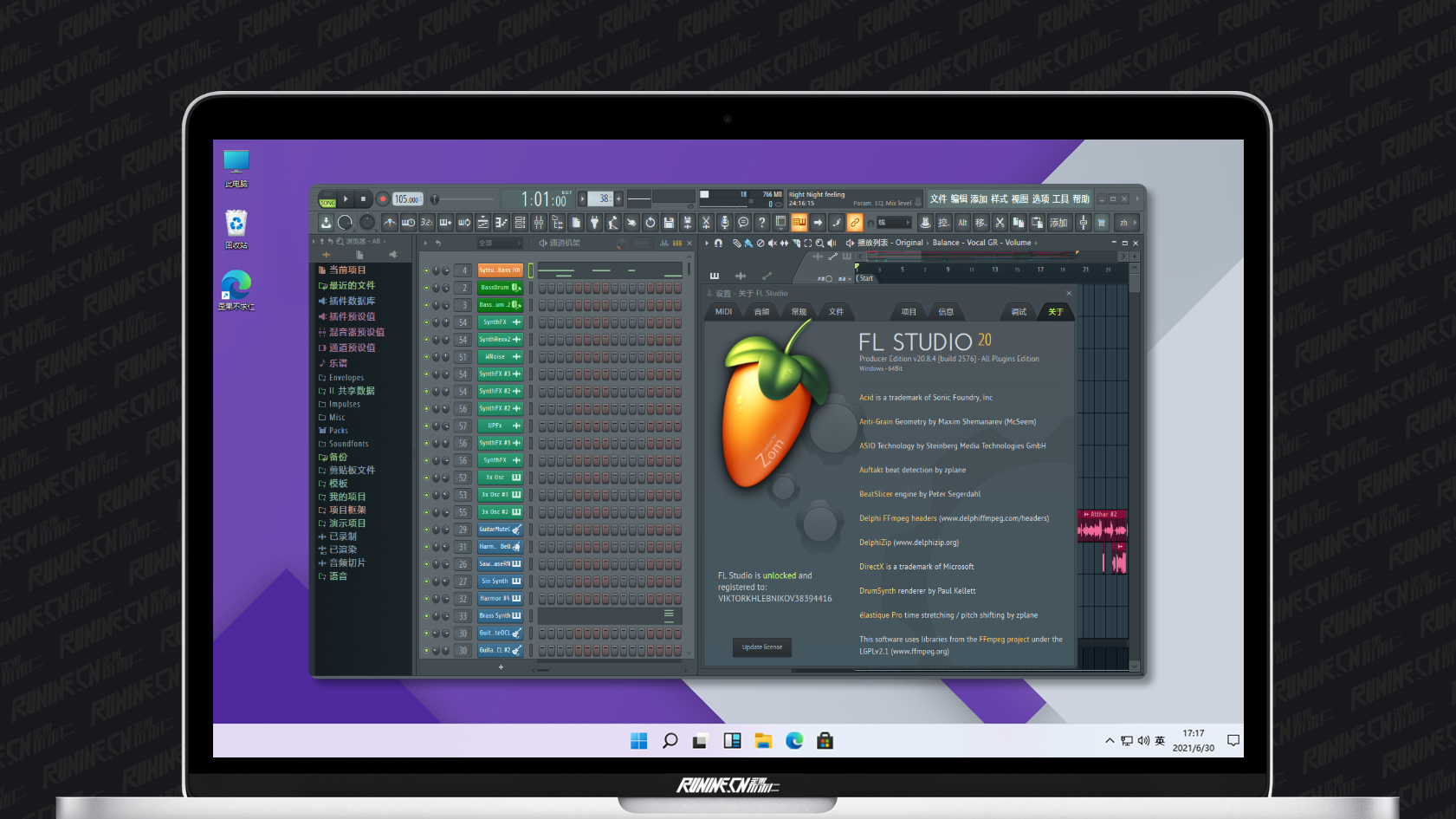The image size is (1456, 819).
Task: Click the metronome icon in the toolbar
Action: point(390,223)
